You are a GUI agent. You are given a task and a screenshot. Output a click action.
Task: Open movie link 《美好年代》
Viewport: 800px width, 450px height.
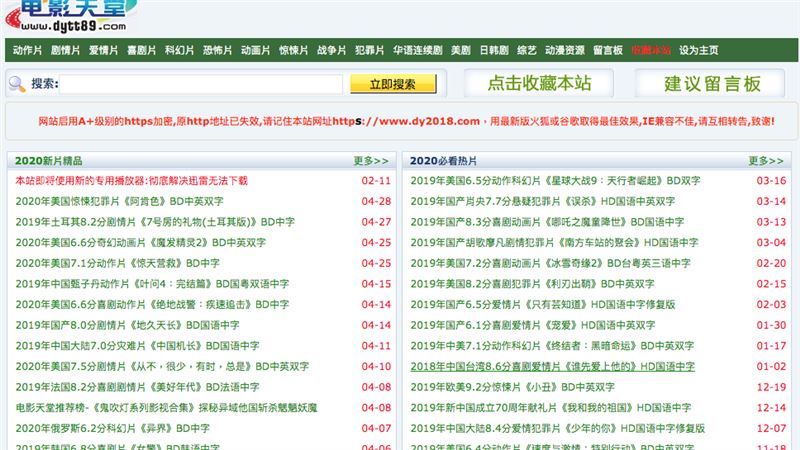137,387
